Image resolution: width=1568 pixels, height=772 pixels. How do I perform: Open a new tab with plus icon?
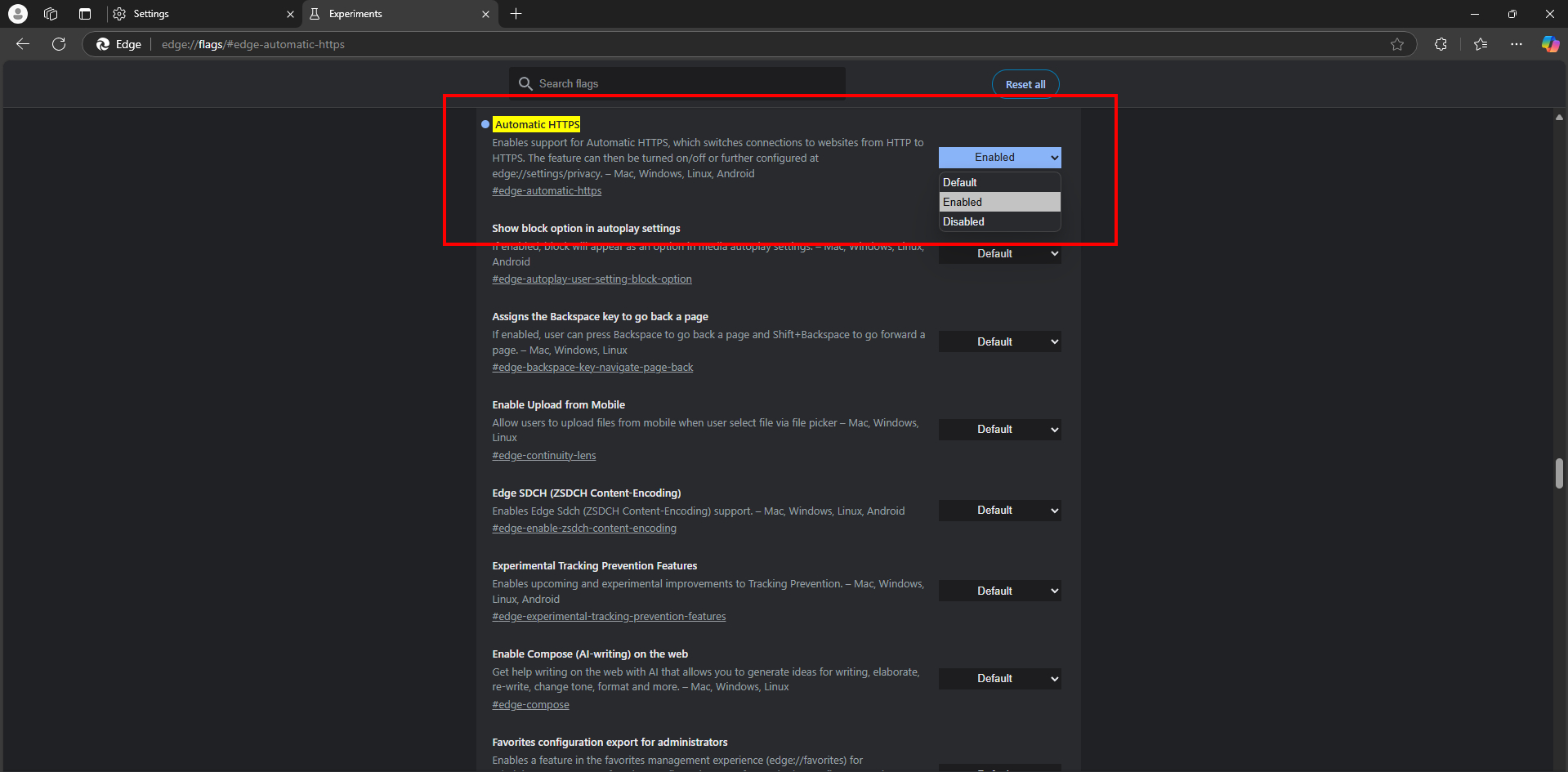tap(516, 14)
